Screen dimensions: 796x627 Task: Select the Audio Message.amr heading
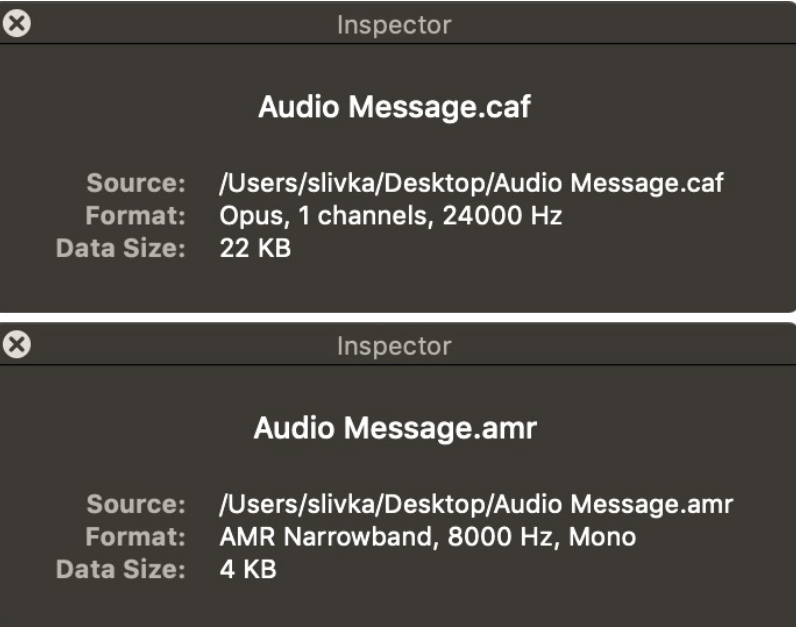tap(395, 429)
